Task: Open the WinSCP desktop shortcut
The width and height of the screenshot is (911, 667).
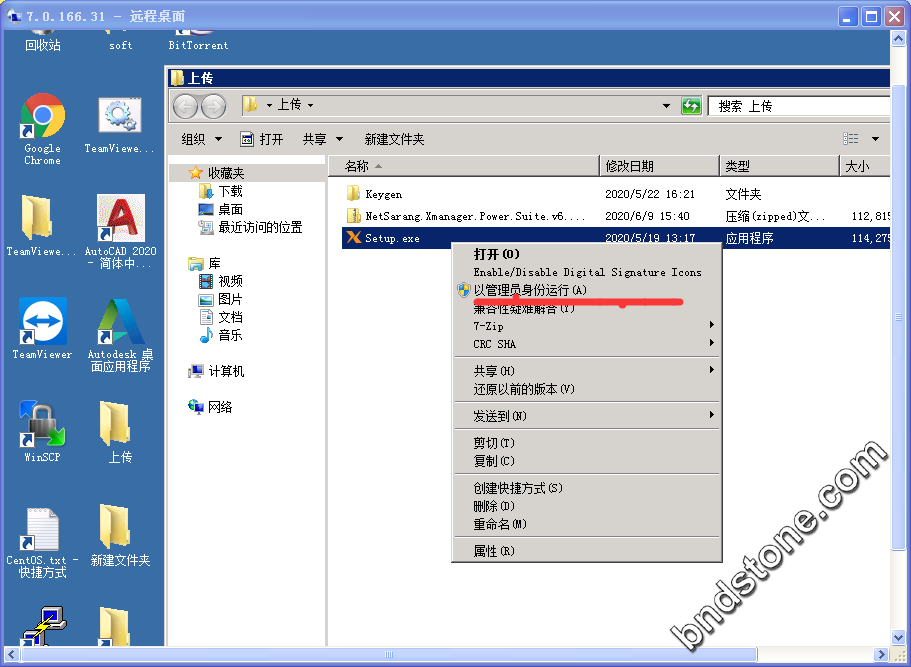Action: 42,426
